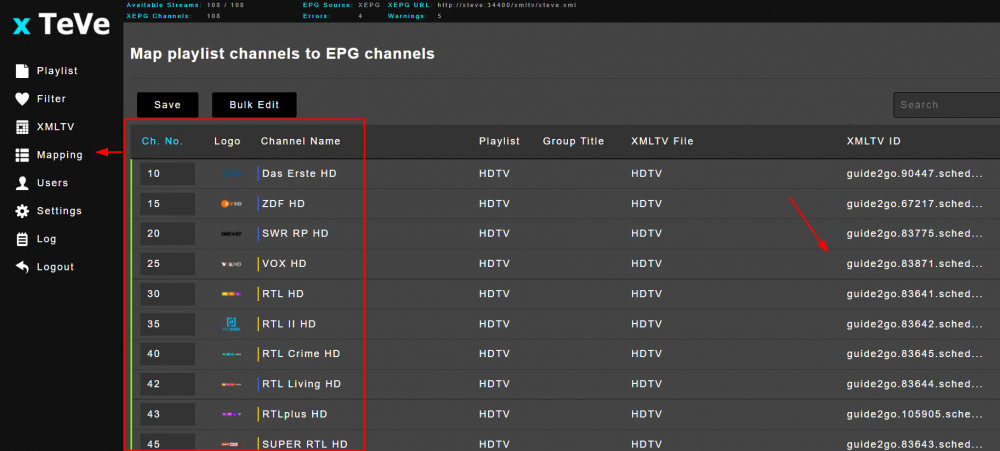
Task: Click the RTL HD channel logo
Action: pyautogui.click(x=232, y=293)
